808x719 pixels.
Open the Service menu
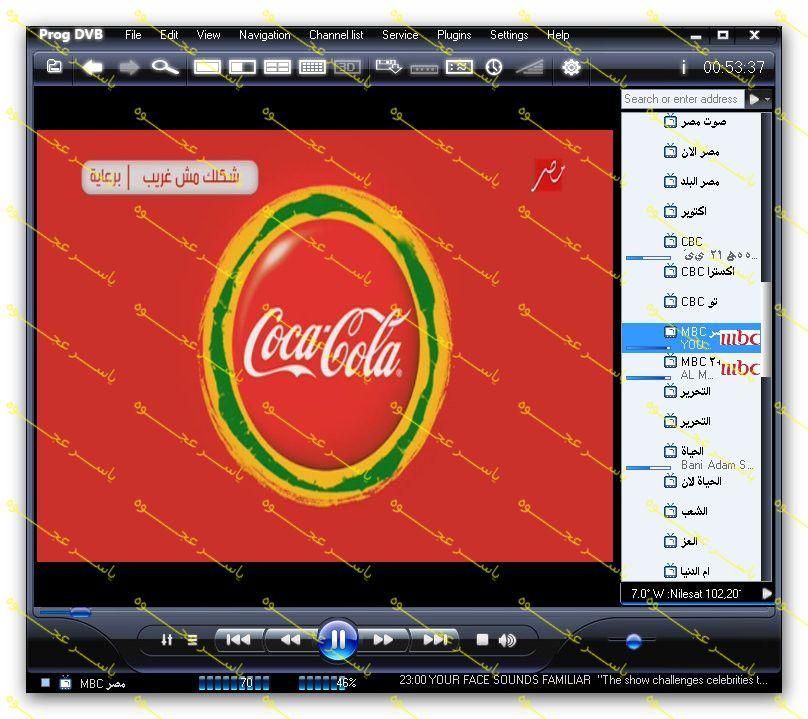(x=400, y=35)
